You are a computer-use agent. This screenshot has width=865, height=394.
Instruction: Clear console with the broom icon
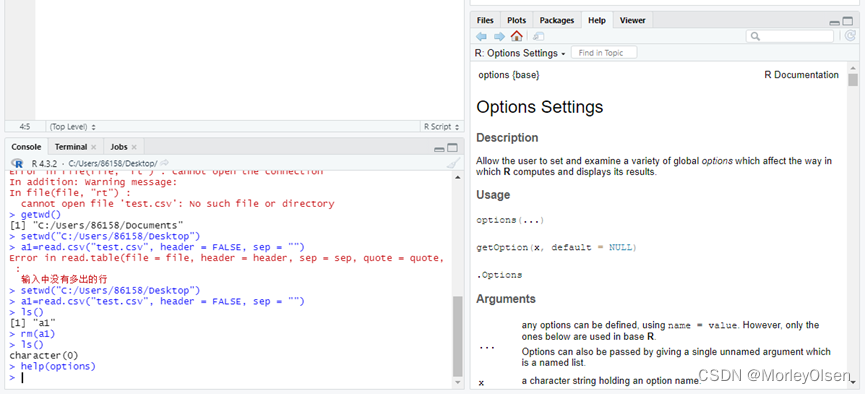tap(453, 163)
